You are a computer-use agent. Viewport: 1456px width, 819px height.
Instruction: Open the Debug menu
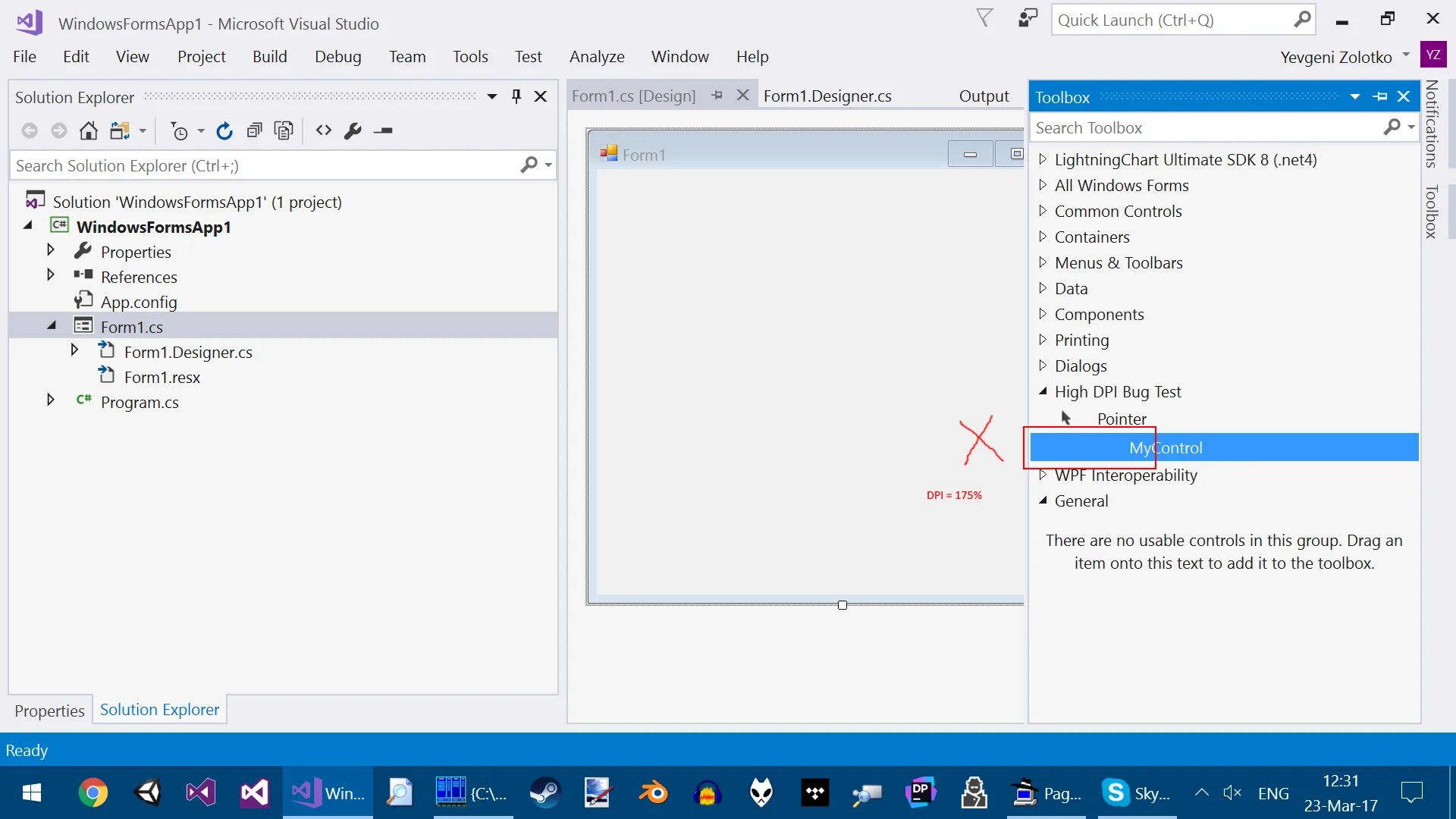pyautogui.click(x=338, y=57)
